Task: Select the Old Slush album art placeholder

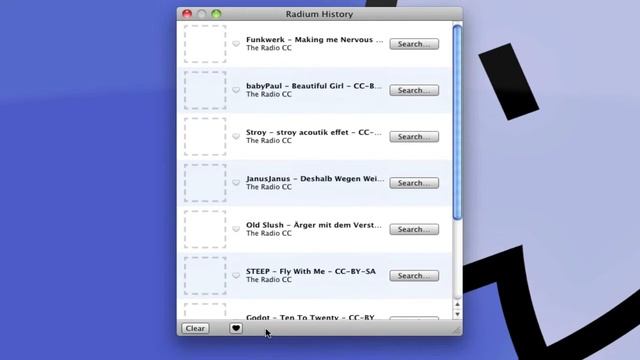Action: pyautogui.click(x=205, y=229)
